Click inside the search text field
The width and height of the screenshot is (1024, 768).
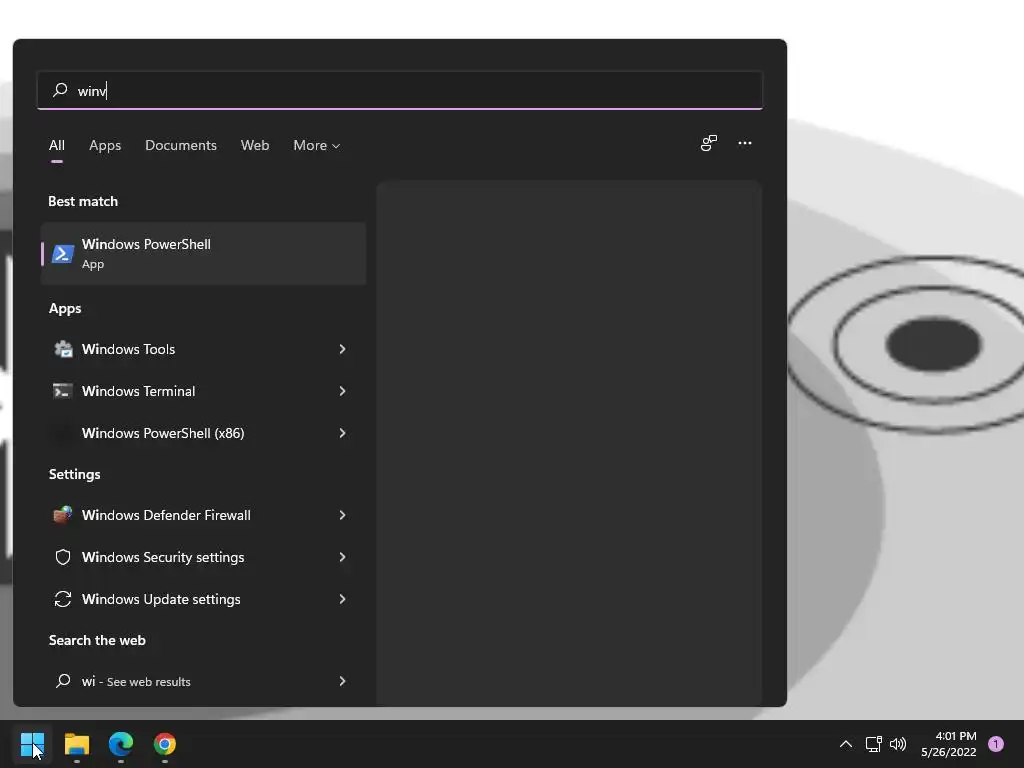point(400,90)
